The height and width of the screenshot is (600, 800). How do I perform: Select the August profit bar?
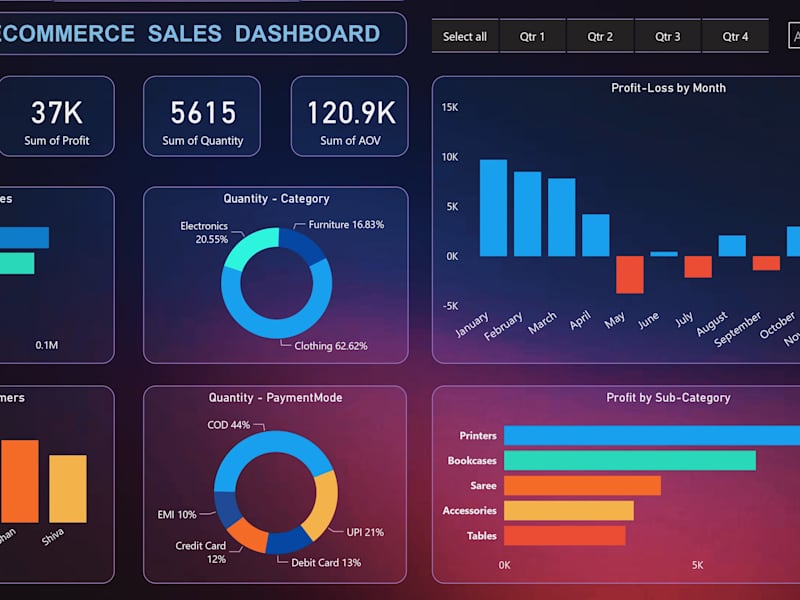tap(732, 245)
